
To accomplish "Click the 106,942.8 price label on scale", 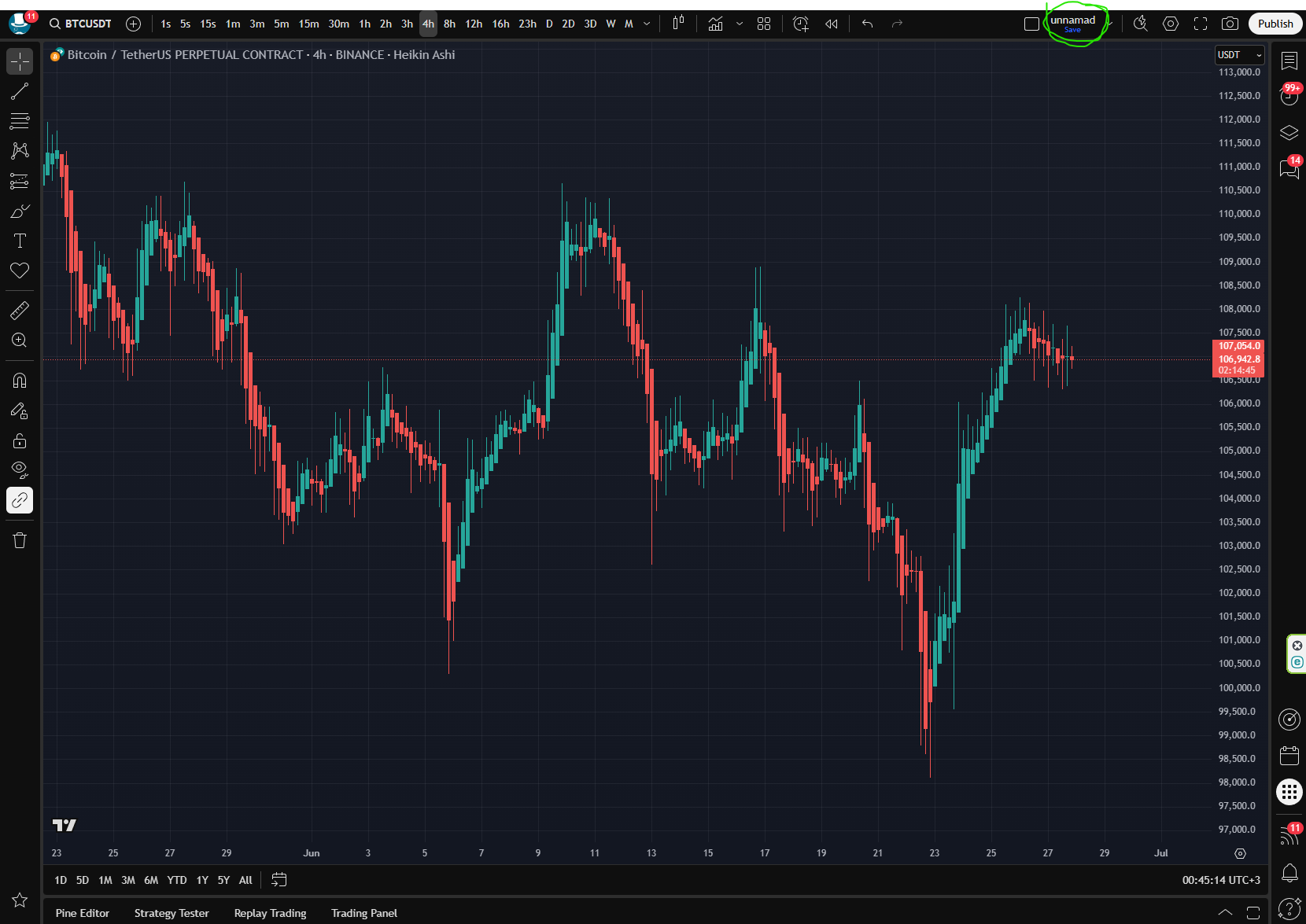I will pos(1238,359).
